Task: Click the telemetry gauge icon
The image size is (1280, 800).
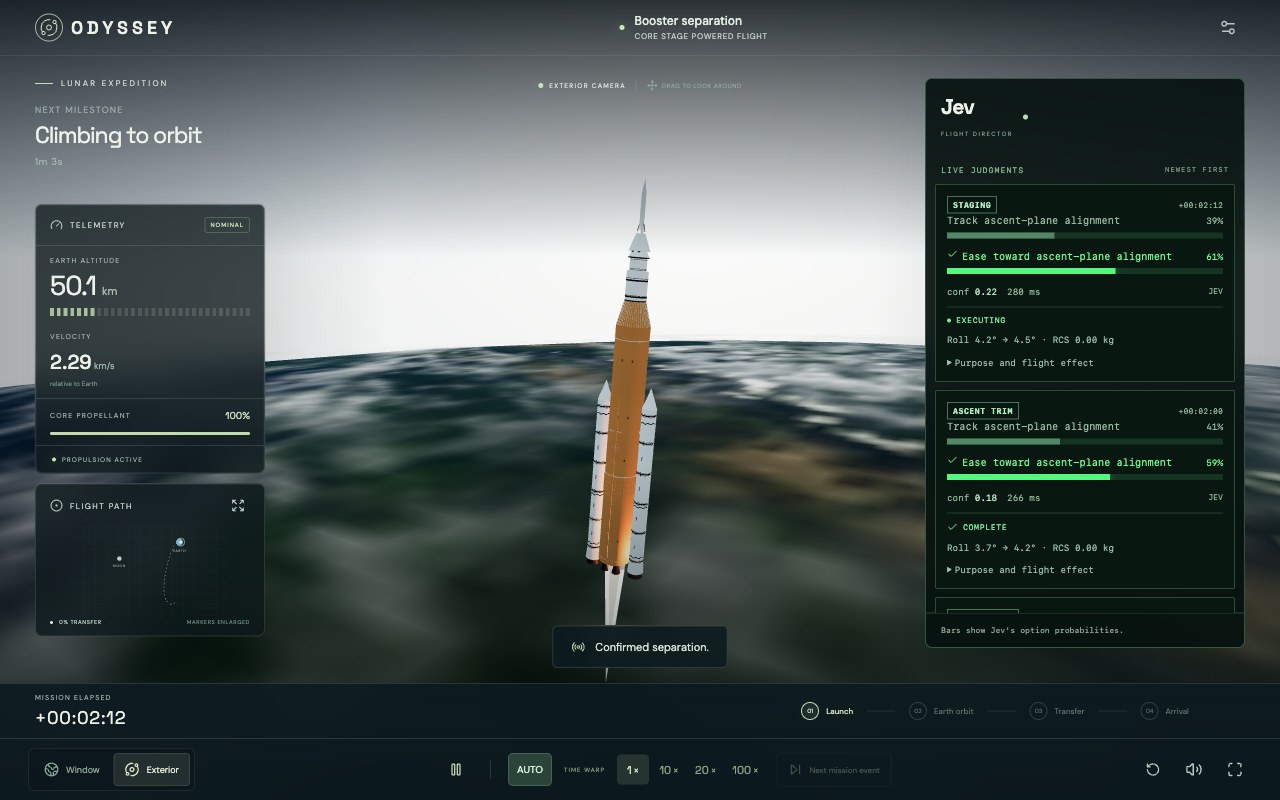Action: [x=56, y=225]
